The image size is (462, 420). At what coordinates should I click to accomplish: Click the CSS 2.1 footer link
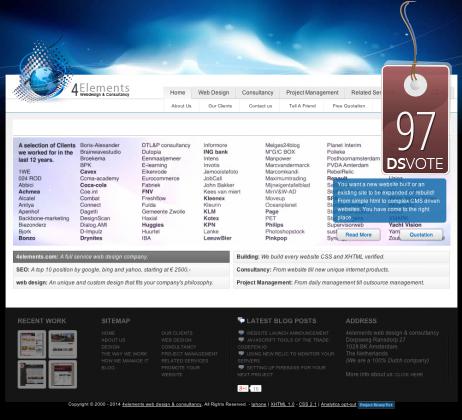tap(308, 404)
